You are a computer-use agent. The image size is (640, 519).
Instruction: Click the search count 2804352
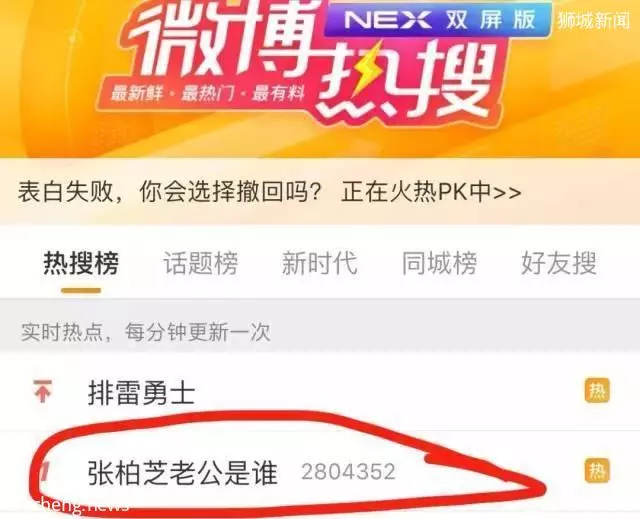click(x=348, y=472)
